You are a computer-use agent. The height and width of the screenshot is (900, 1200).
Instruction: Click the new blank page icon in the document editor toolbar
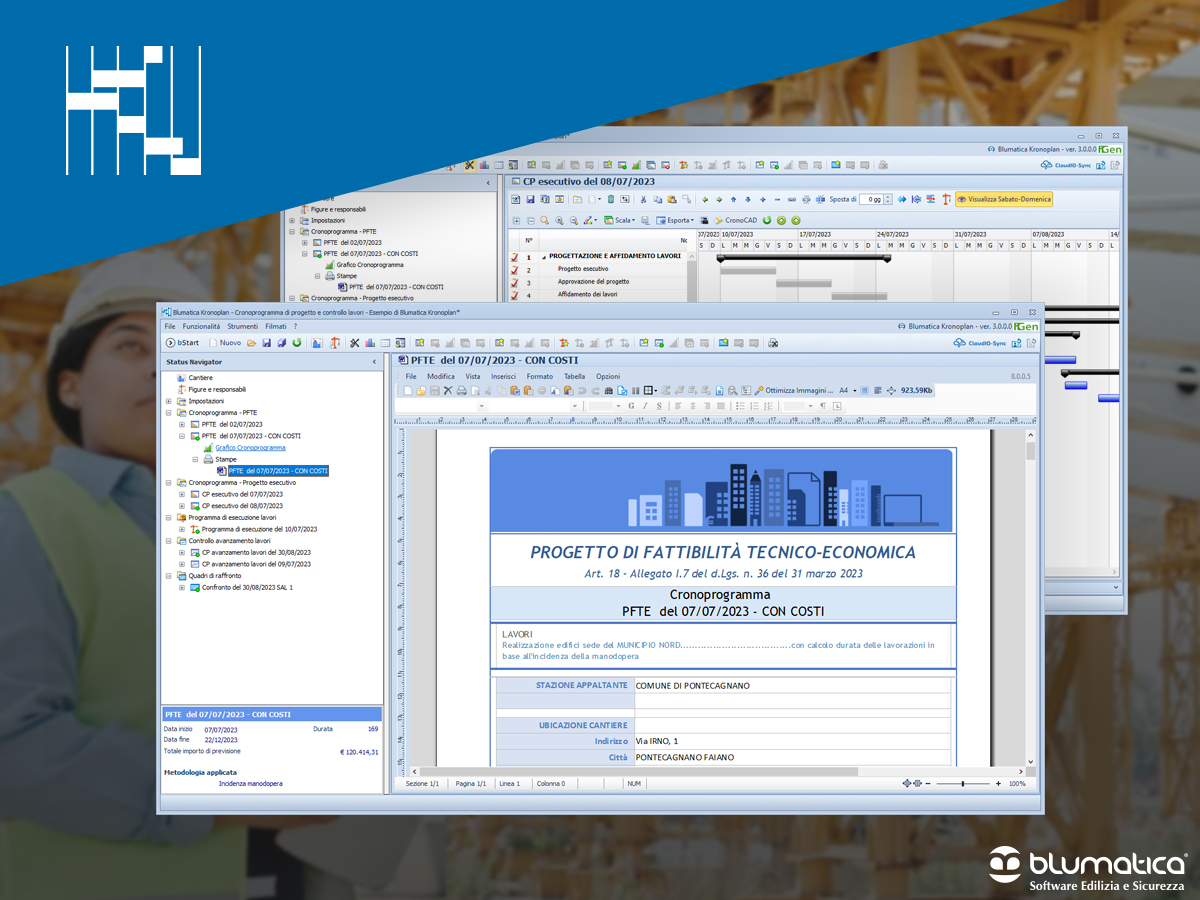click(409, 390)
